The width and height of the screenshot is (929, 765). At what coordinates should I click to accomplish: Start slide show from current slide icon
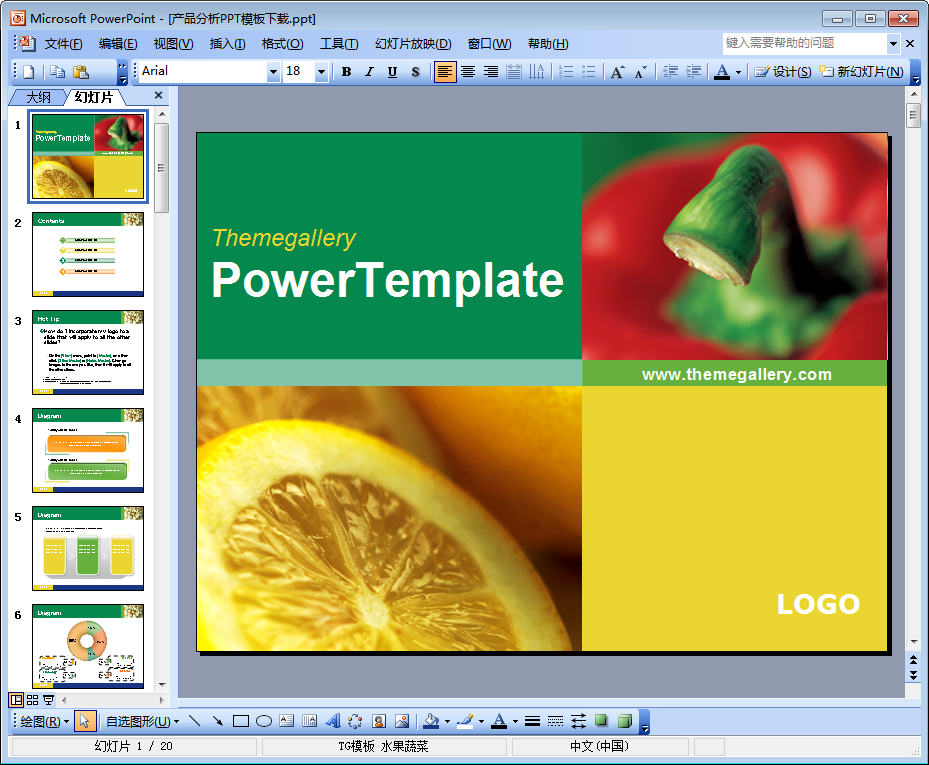[49, 700]
